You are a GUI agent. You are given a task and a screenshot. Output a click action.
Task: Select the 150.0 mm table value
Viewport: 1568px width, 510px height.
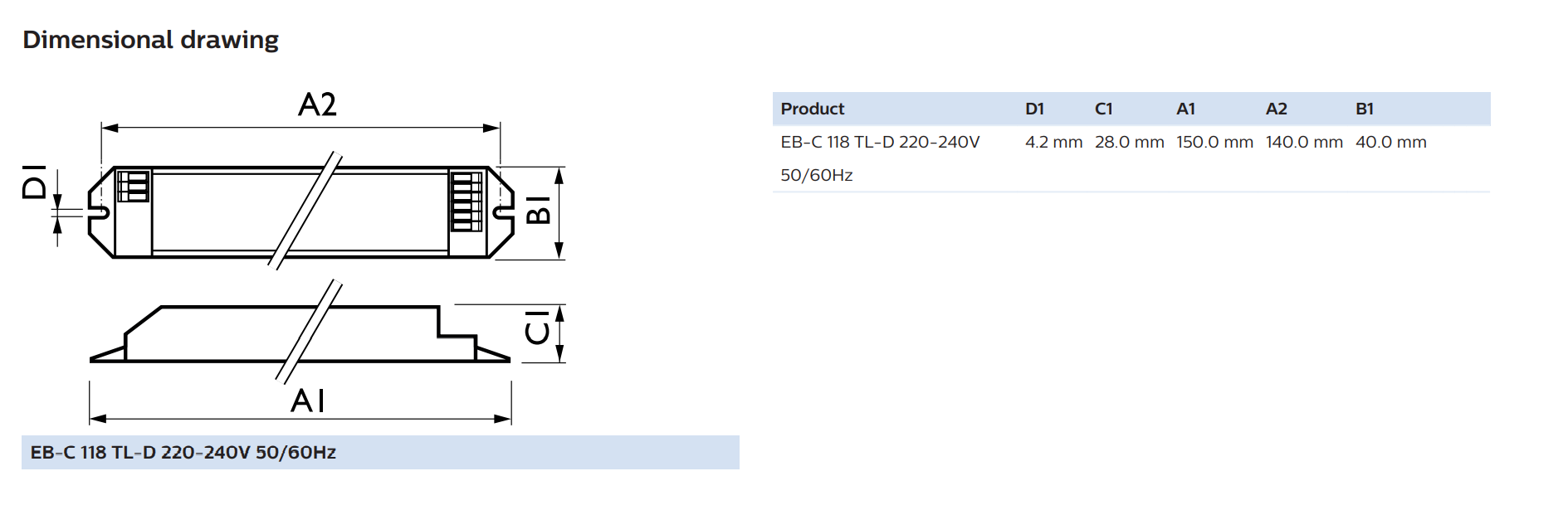coord(1215,142)
